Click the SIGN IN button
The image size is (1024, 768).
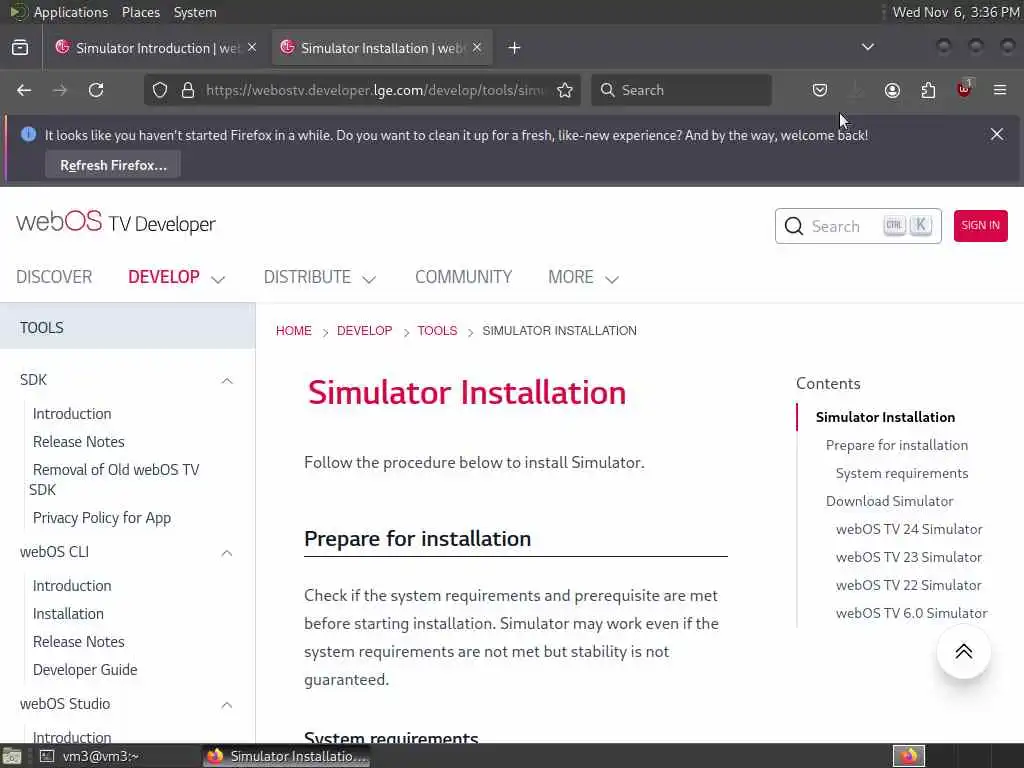click(980, 225)
